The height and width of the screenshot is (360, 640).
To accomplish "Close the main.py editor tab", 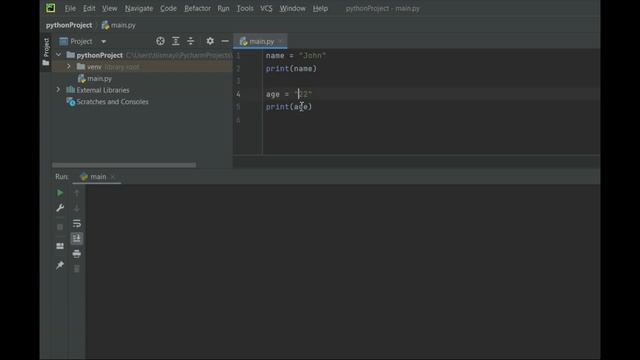I will 280,42.
